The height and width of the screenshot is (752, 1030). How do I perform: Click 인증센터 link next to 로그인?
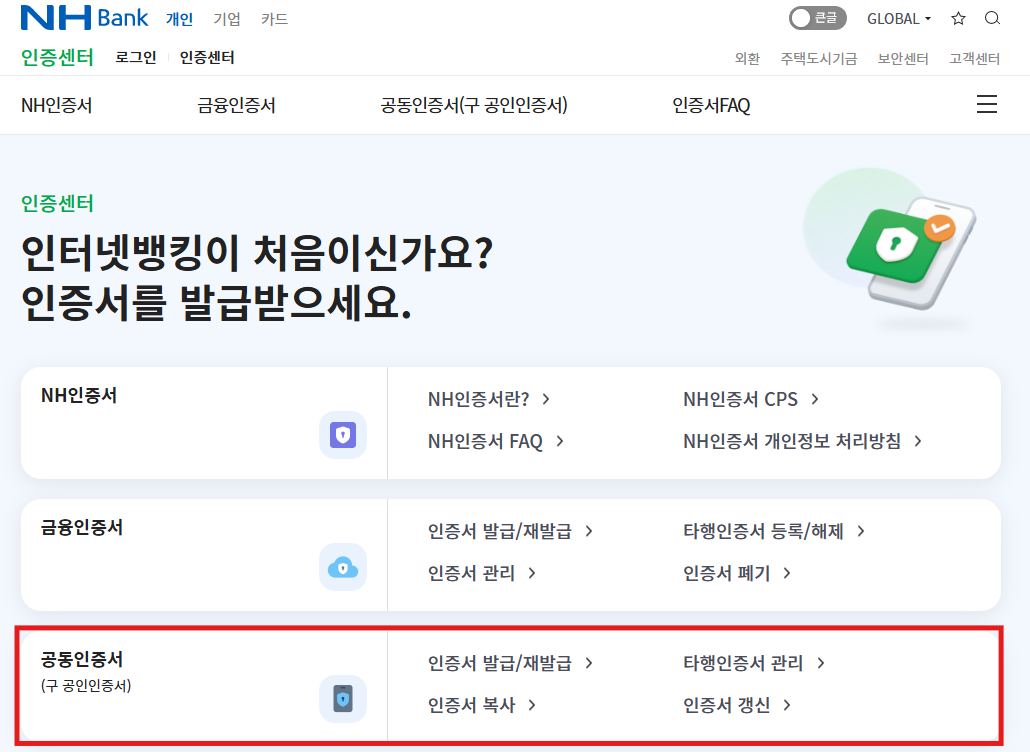(207, 58)
